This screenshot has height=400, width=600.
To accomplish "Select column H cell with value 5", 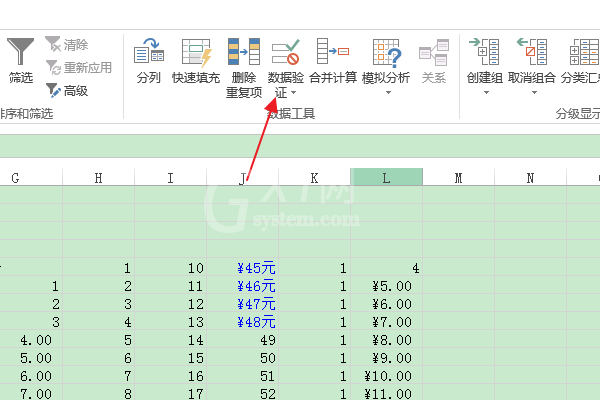I will pos(99,340).
